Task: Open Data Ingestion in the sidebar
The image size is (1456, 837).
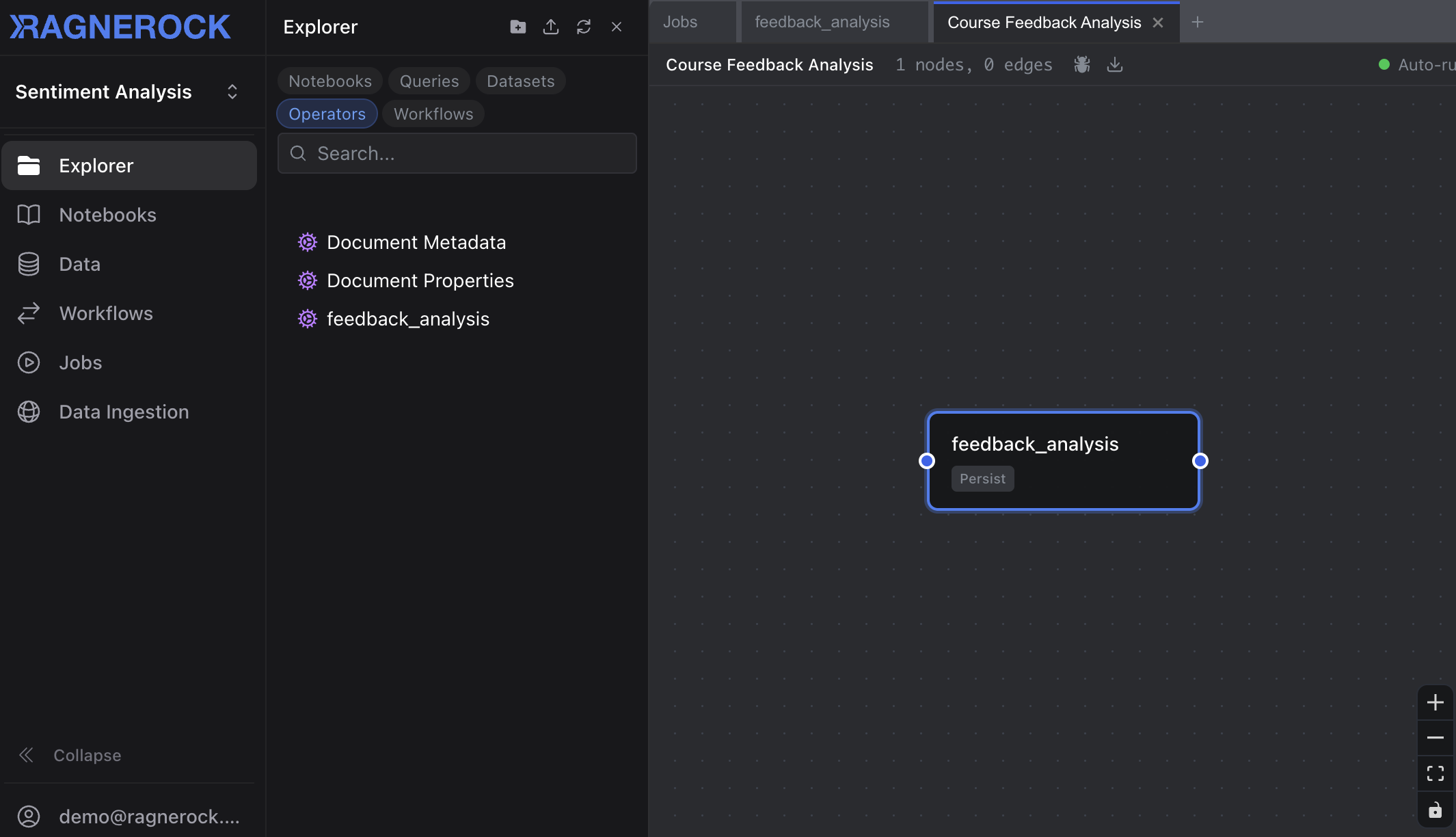Action: tap(129, 412)
